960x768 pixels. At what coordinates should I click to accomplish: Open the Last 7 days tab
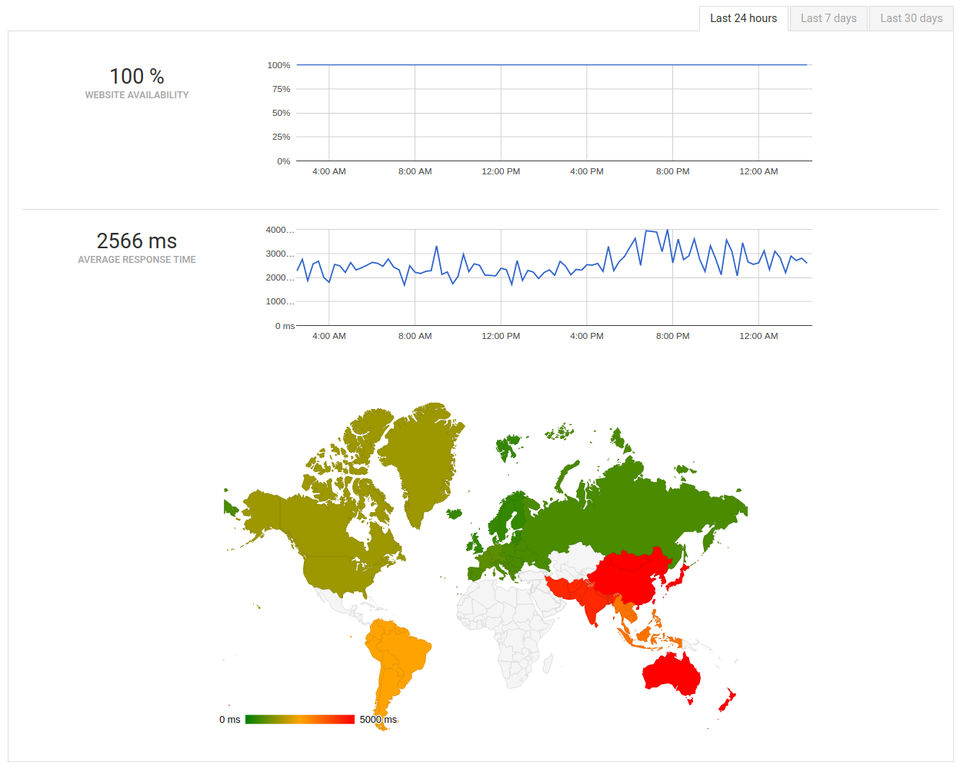tap(828, 18)
